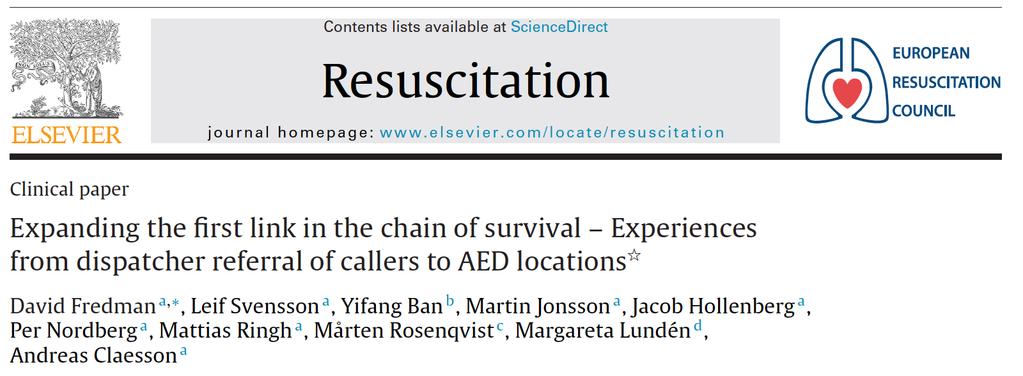Image resolution: width=1023 pixels, height=376 pixels.
Task: Open www.elsevier.com/locate/resuscitation journal homepage link
Action: point(552,133)
